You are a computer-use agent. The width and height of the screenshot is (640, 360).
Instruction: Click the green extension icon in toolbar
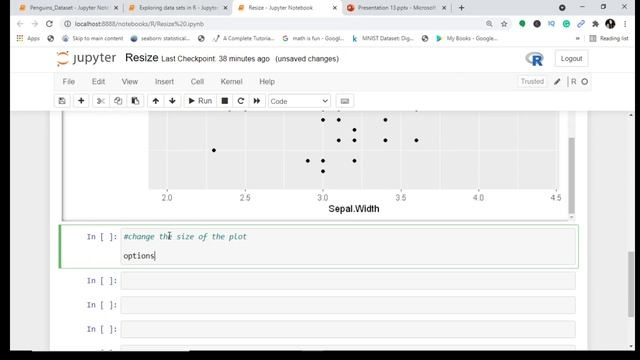[522, 24]
